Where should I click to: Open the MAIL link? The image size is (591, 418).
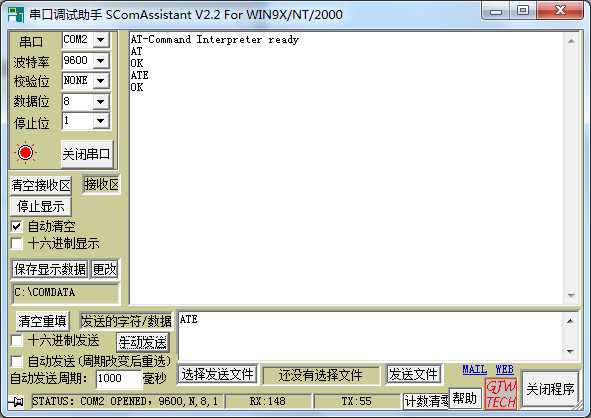pyautogui.click(x=475, y=370)
